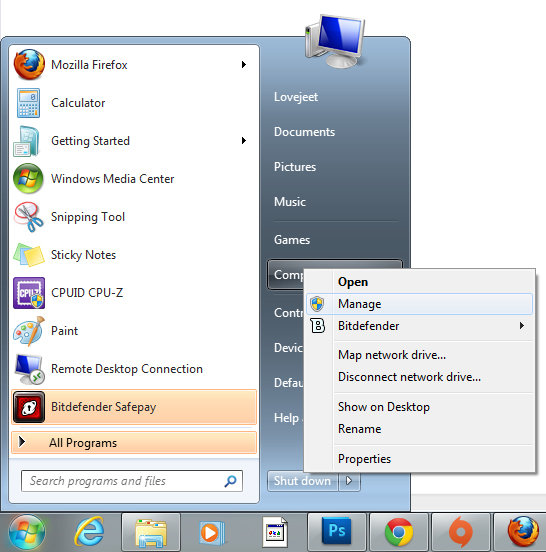Click the Search programs and files box
This screenshot has width=546, height=552.
tap(132, 481)
